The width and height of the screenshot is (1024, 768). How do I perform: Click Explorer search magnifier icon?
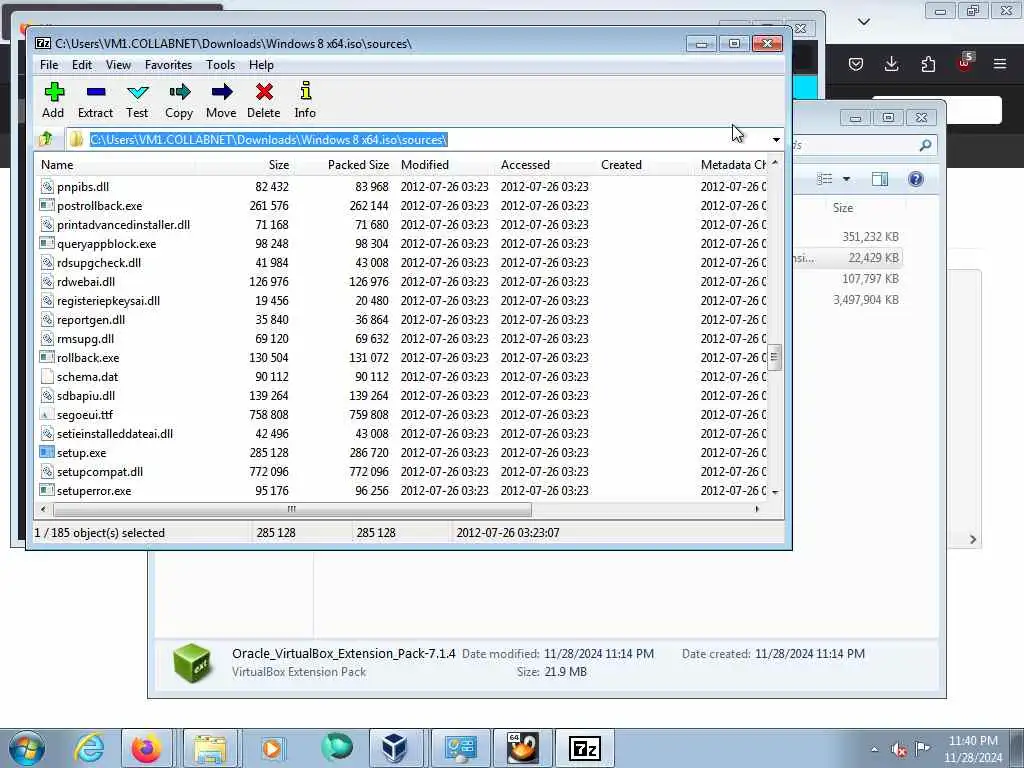point(925,145)
